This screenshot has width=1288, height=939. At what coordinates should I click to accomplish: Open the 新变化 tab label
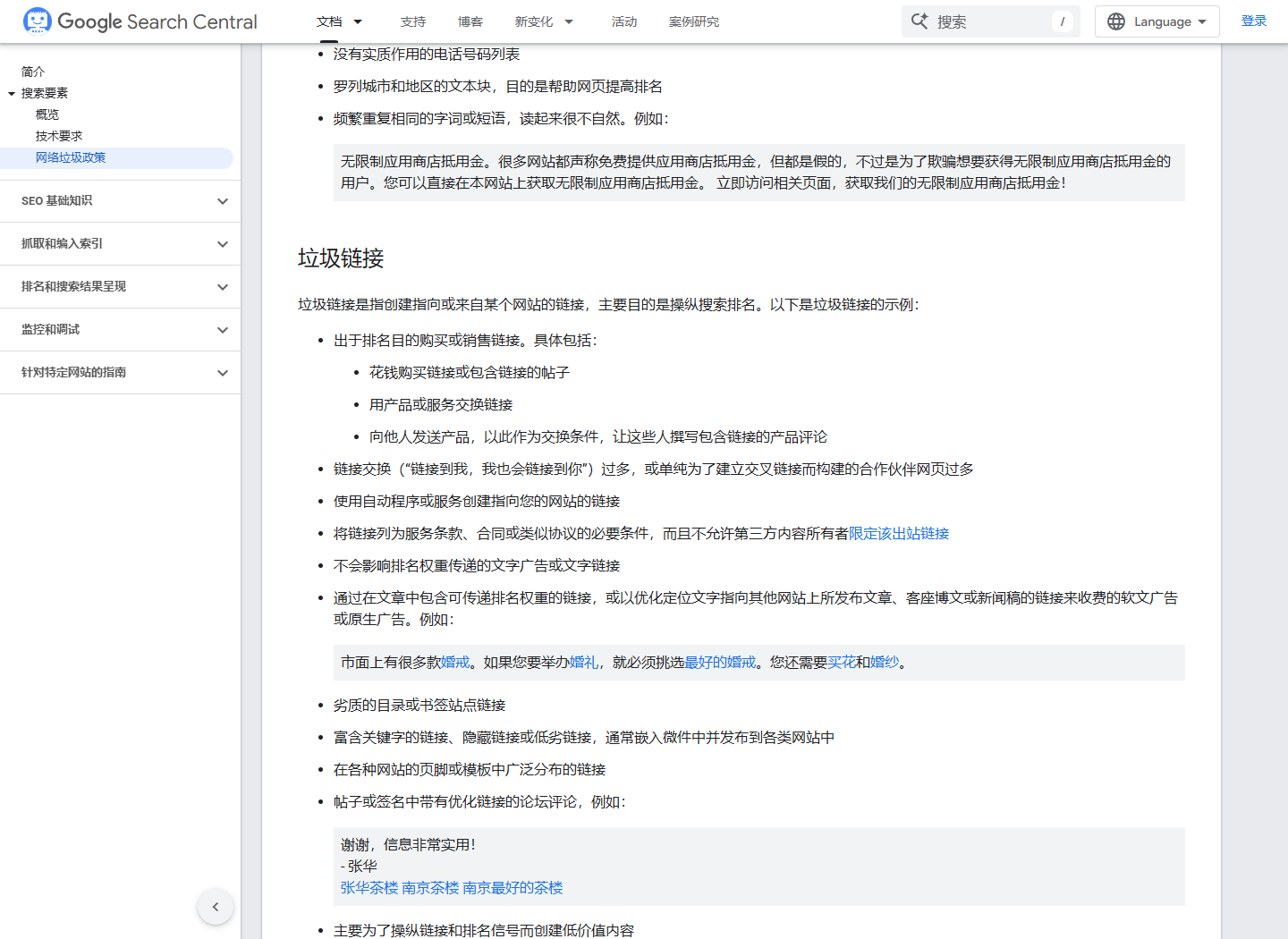[534, 21]
